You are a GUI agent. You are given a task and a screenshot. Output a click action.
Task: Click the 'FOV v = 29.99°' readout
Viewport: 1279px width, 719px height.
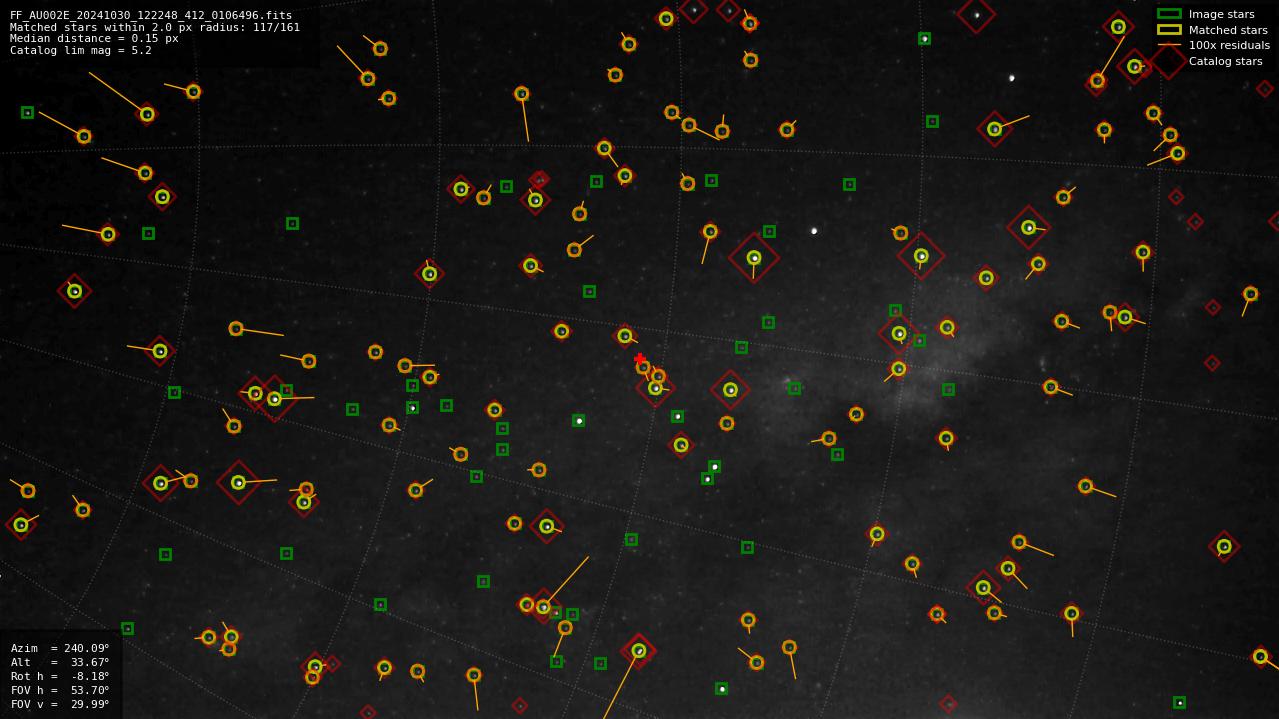60,704
